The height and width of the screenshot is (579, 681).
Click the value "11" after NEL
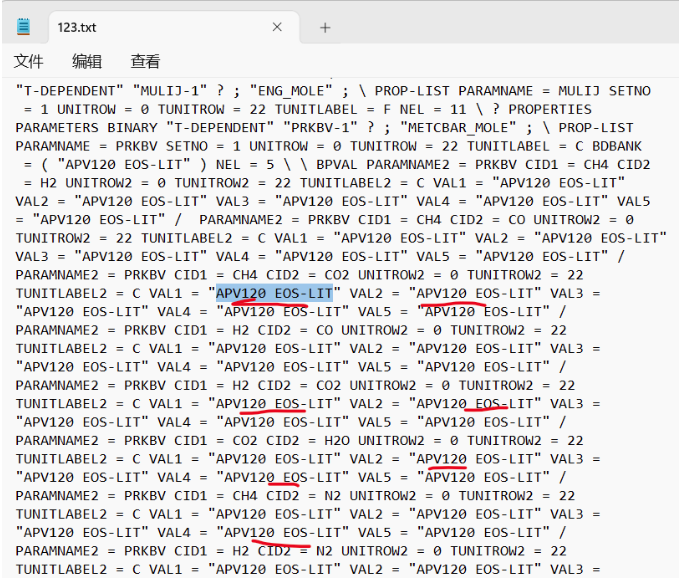(458, 109)
